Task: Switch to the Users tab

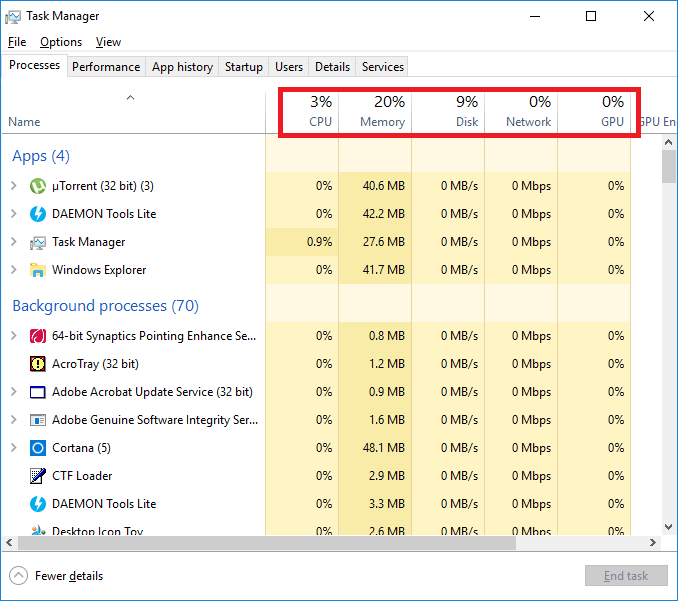Action: point(289,67)
